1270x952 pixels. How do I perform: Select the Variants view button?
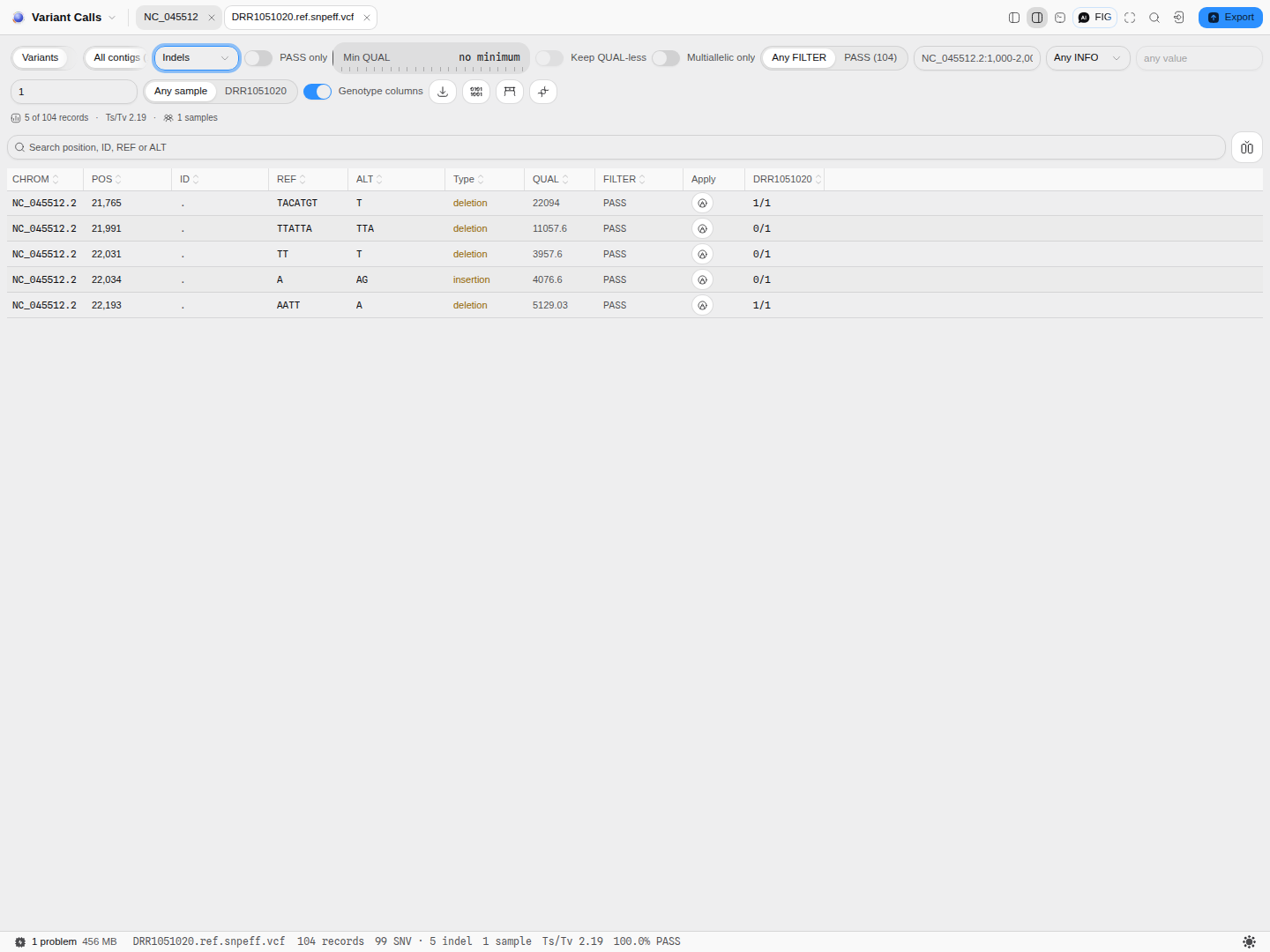click(41, 58)
